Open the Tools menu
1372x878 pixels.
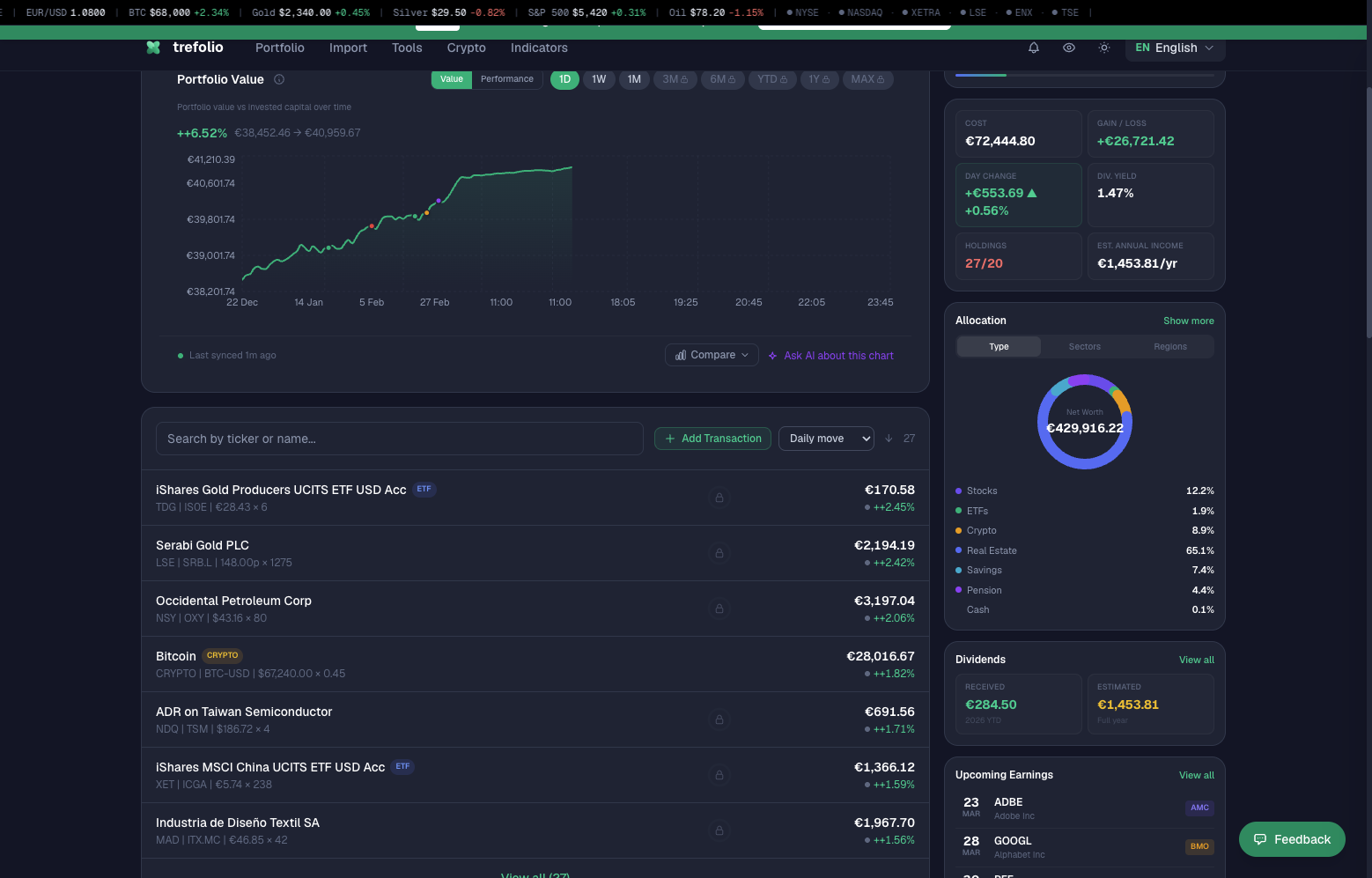click(x=407, y=48)
